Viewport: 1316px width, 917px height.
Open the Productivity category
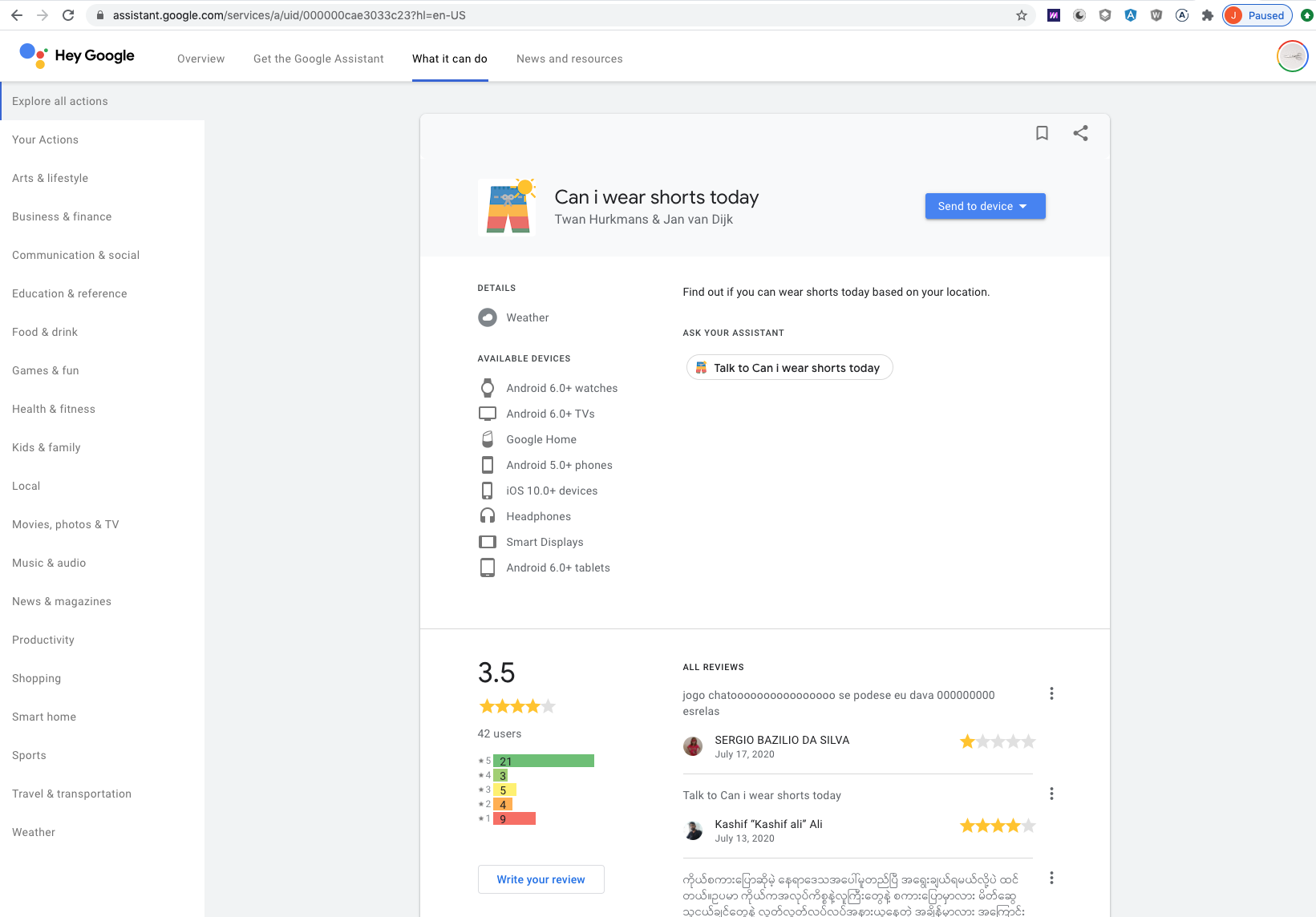pyautogui.click(x=103, y=640)
